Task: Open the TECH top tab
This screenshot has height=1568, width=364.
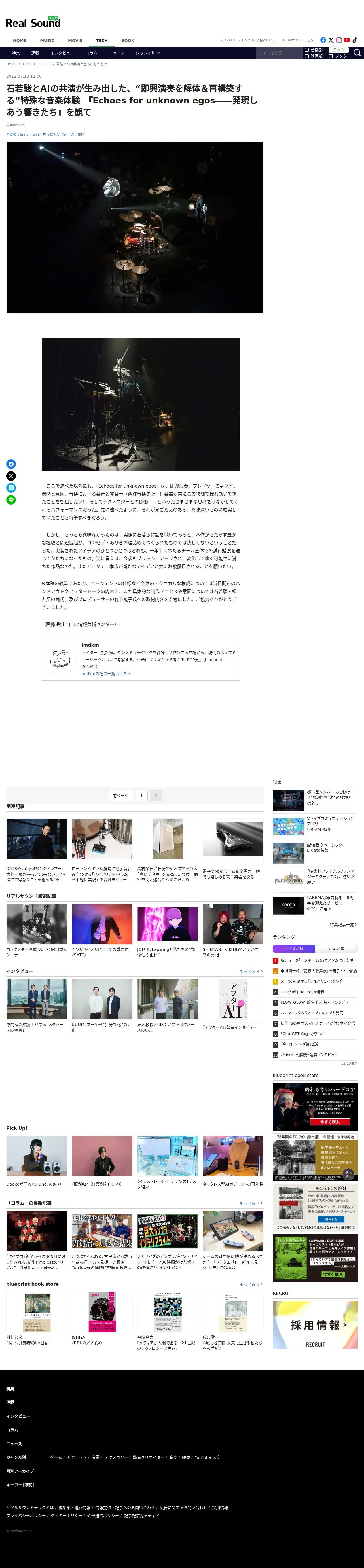Action: pyautogui.click(x=102, y=41)
